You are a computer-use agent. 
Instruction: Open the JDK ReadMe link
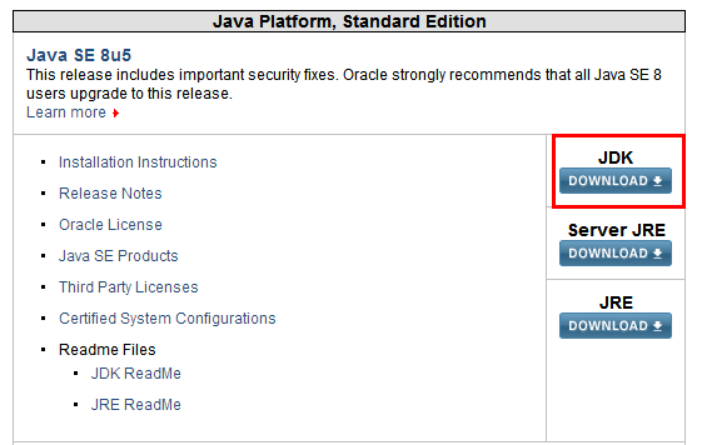tap(136, 373)
